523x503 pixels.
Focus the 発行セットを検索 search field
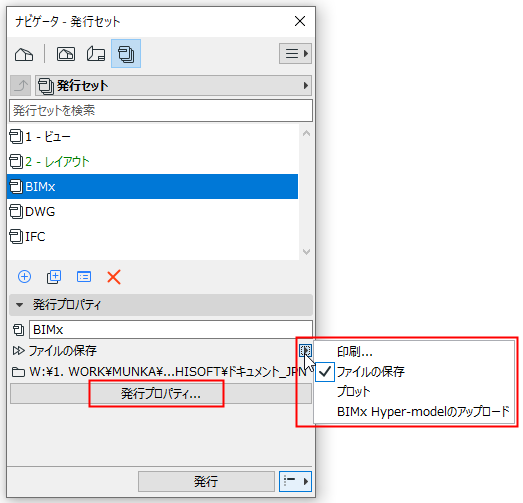[x=161, y=110]
